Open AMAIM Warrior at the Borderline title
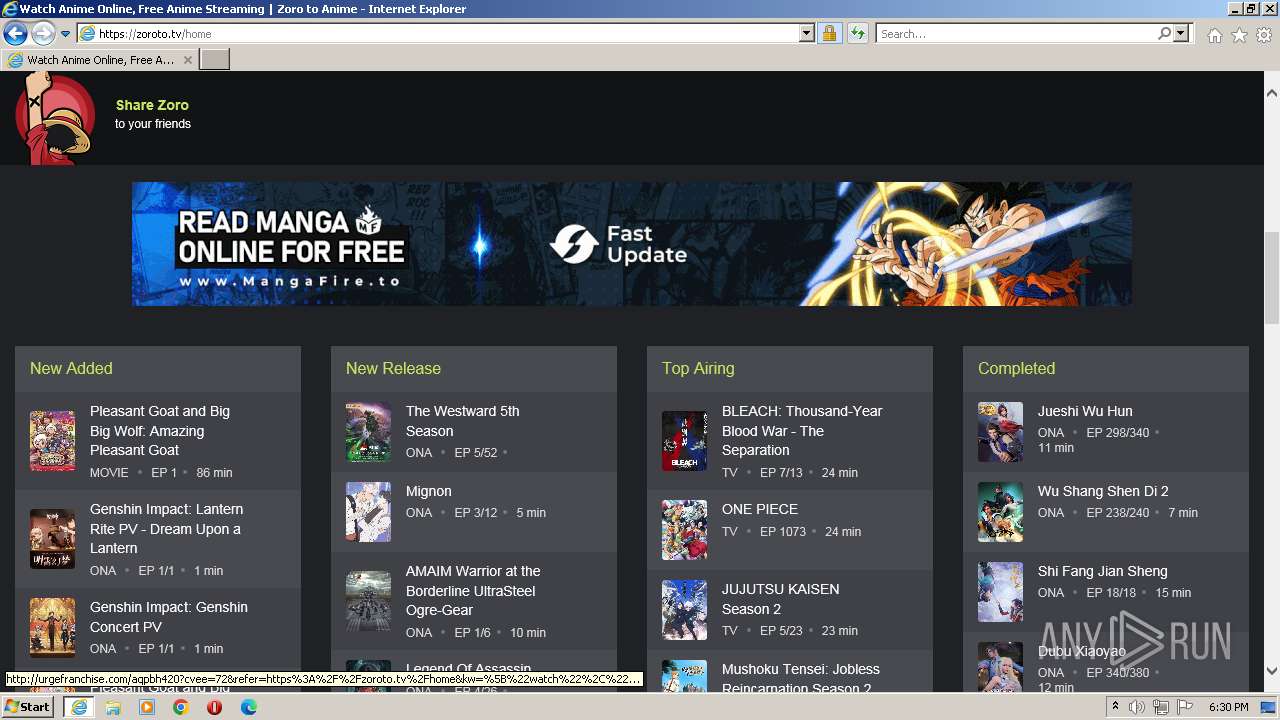1280x720 pixels. [x=473, y=591]
